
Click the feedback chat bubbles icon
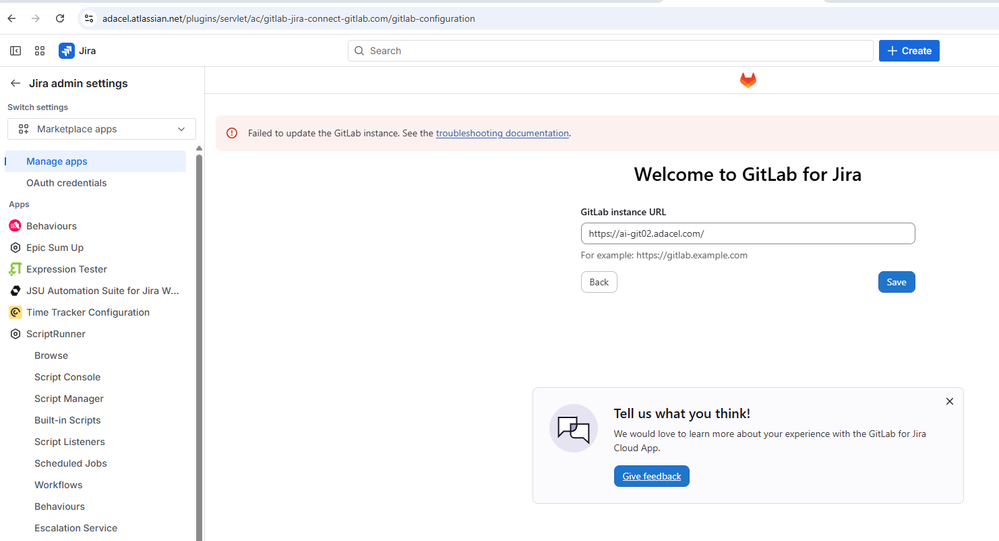point(573,428)
